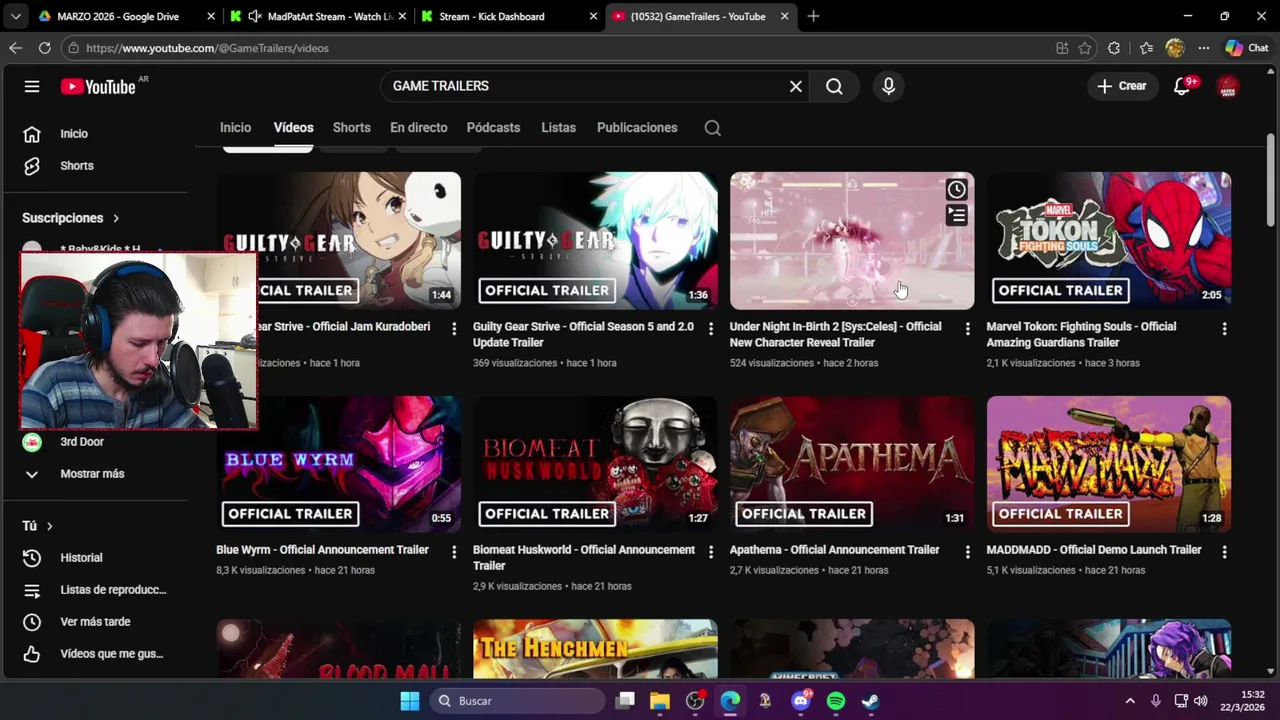
Task: Open the Pódcasts tab
Action: point(493,128)
